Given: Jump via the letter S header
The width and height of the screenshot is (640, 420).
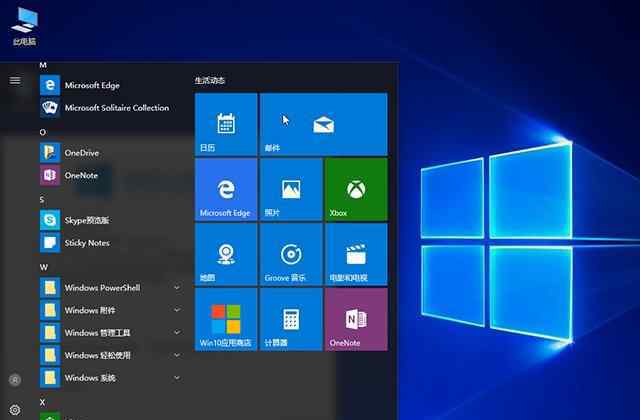Looking at the screenshot, I should pyautogui.click(x=42, y=199).
